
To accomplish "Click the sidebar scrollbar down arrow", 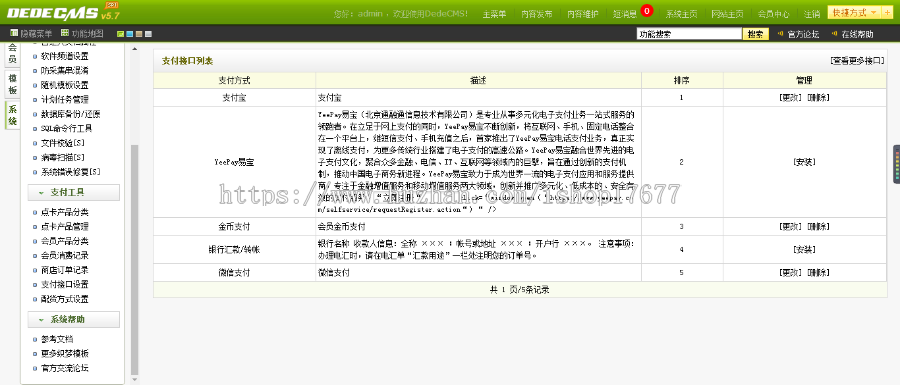I will coord(135,380).
